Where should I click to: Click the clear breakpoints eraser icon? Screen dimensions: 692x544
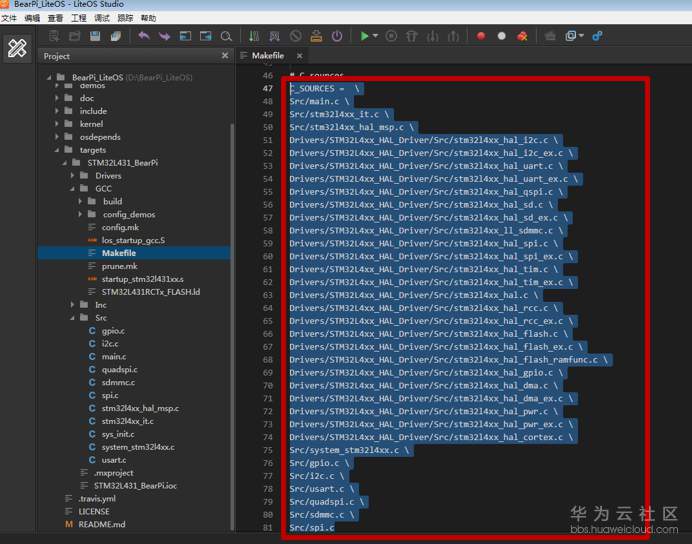point(522,36)
